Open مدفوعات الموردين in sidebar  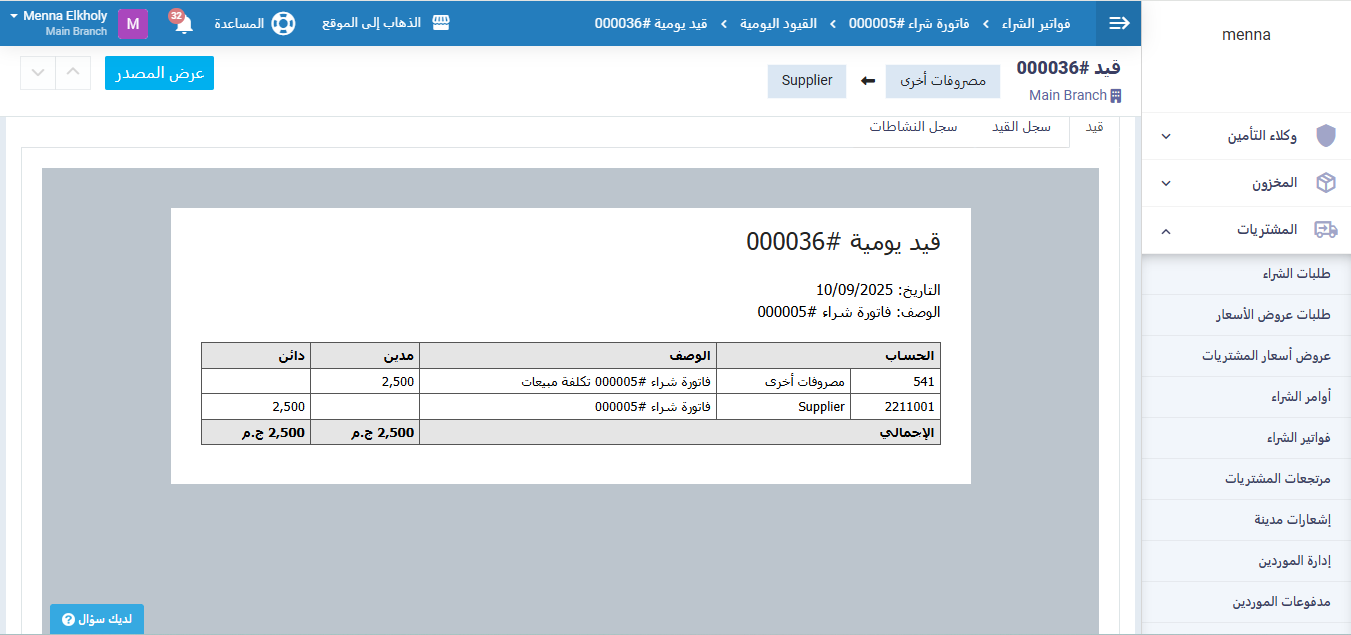(1246, 602)
